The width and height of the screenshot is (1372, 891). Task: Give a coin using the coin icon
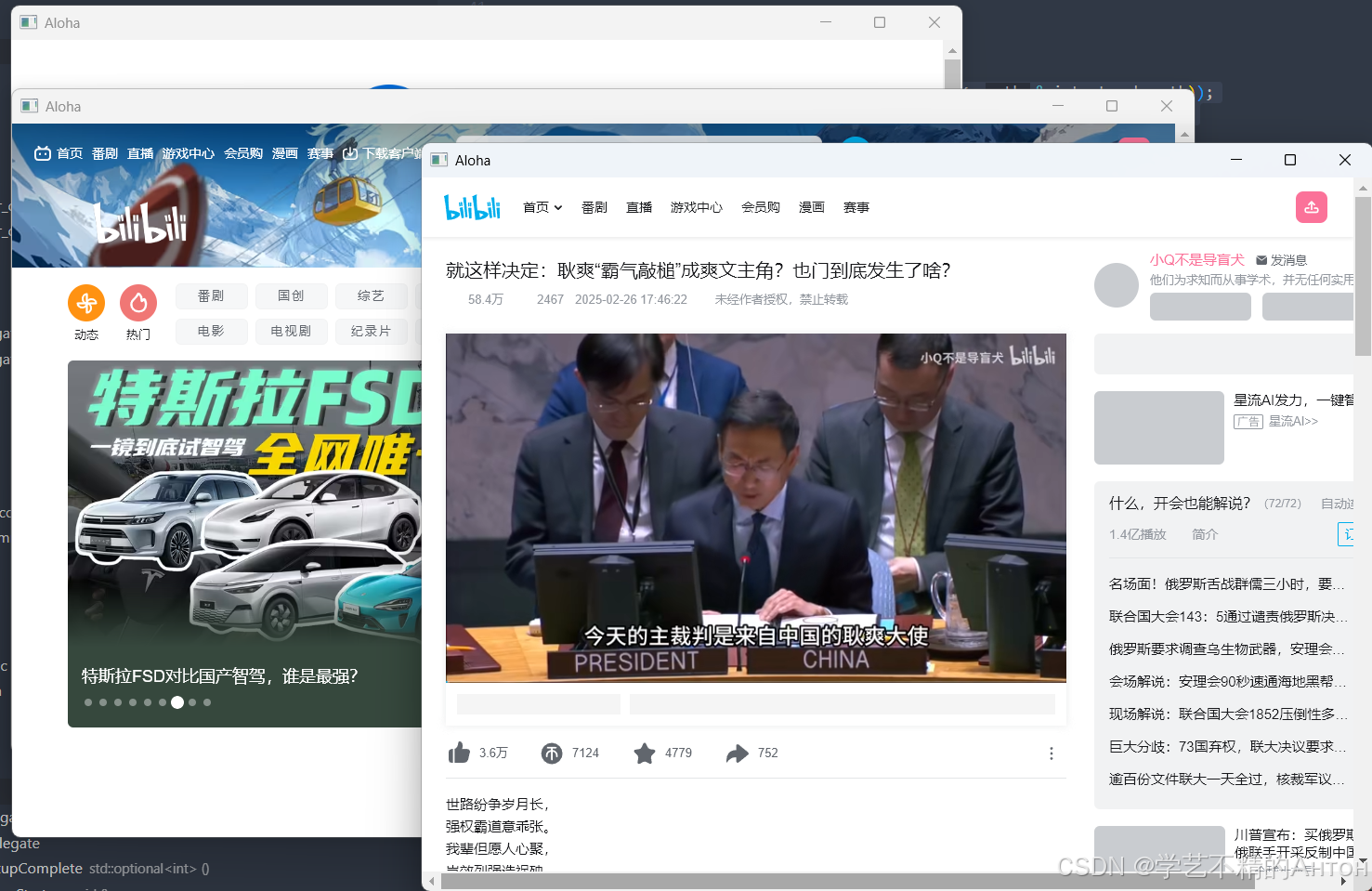553,753
